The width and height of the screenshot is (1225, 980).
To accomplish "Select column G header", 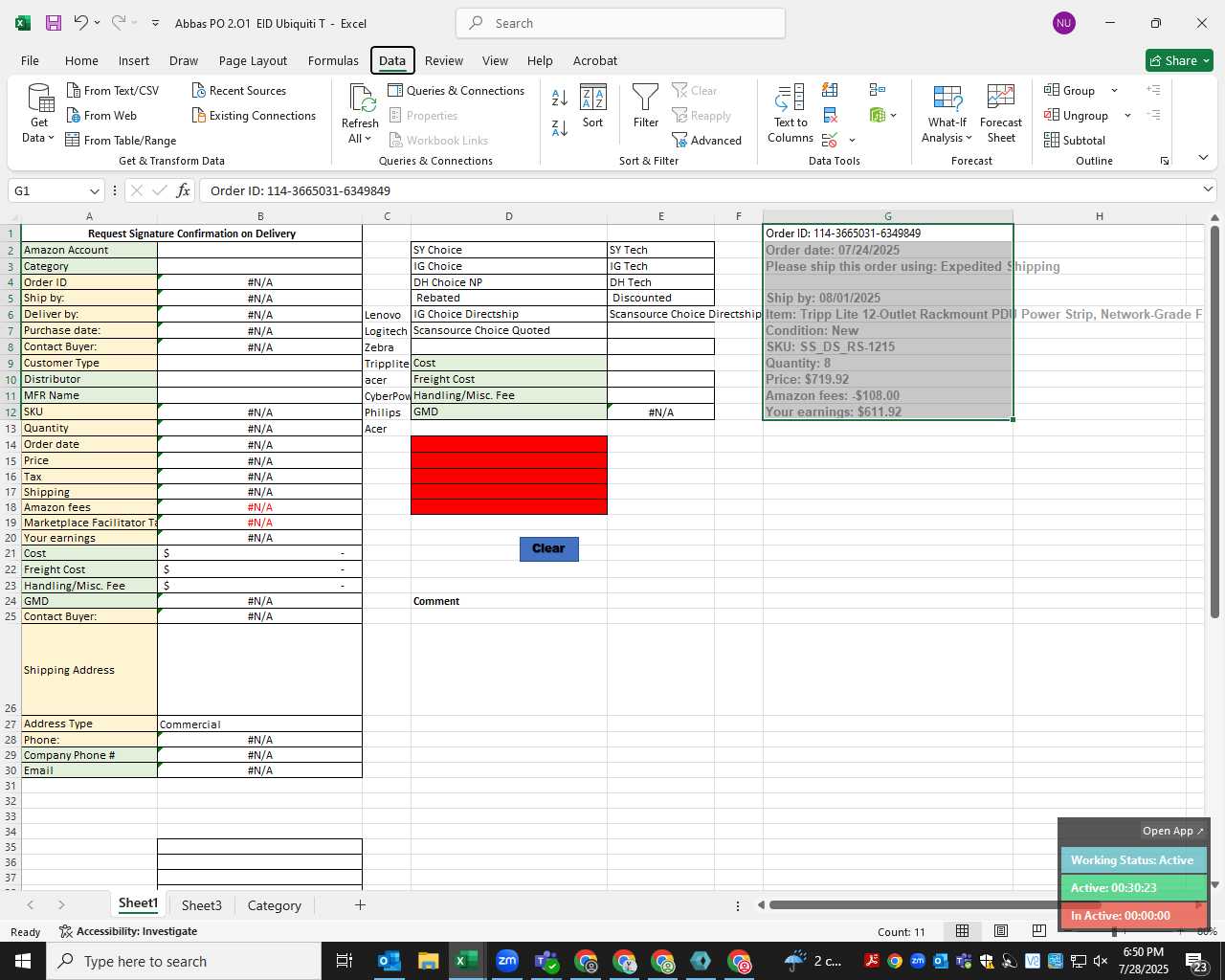I will 887,216.
